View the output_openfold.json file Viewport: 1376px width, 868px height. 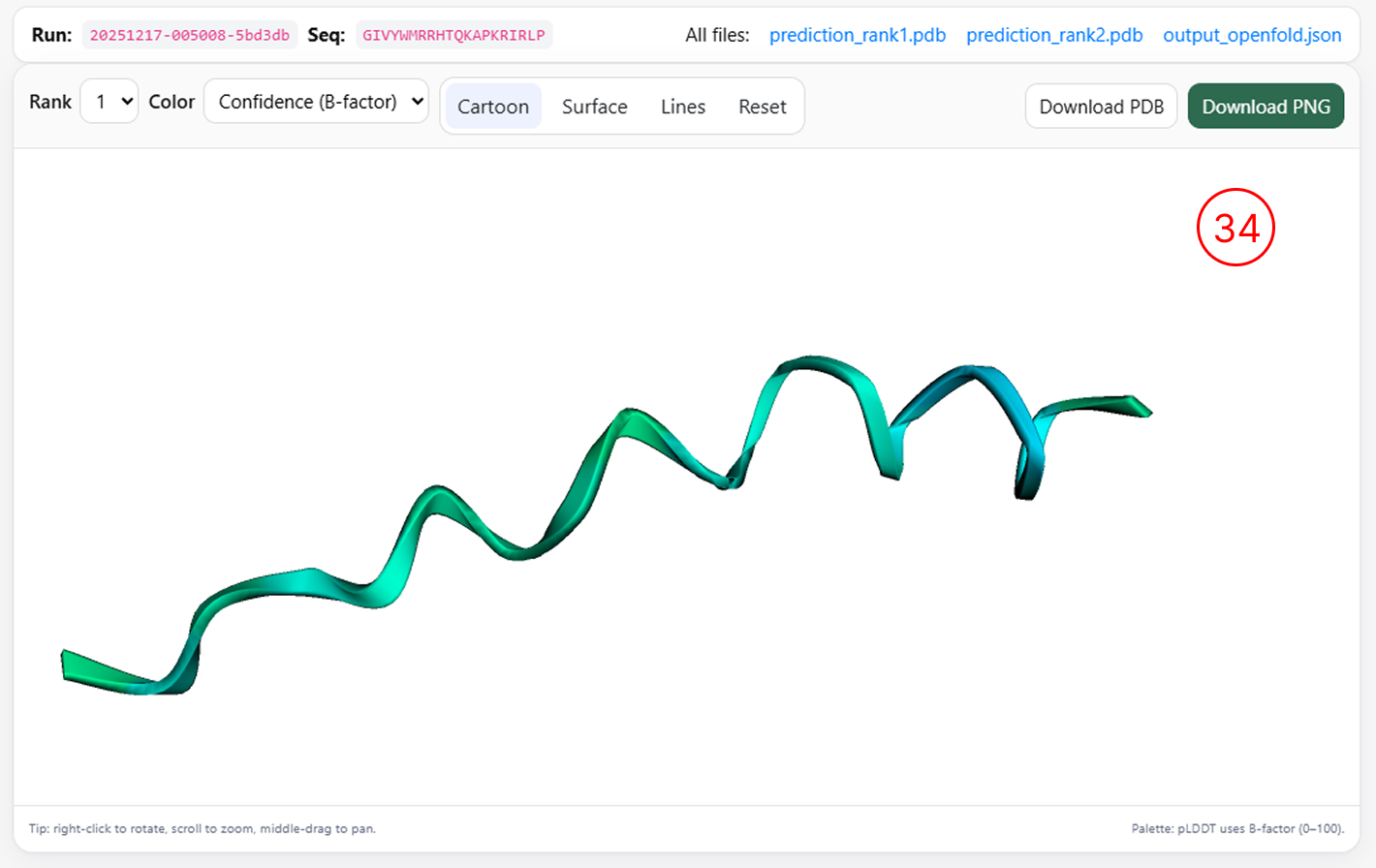[1252, 35]
